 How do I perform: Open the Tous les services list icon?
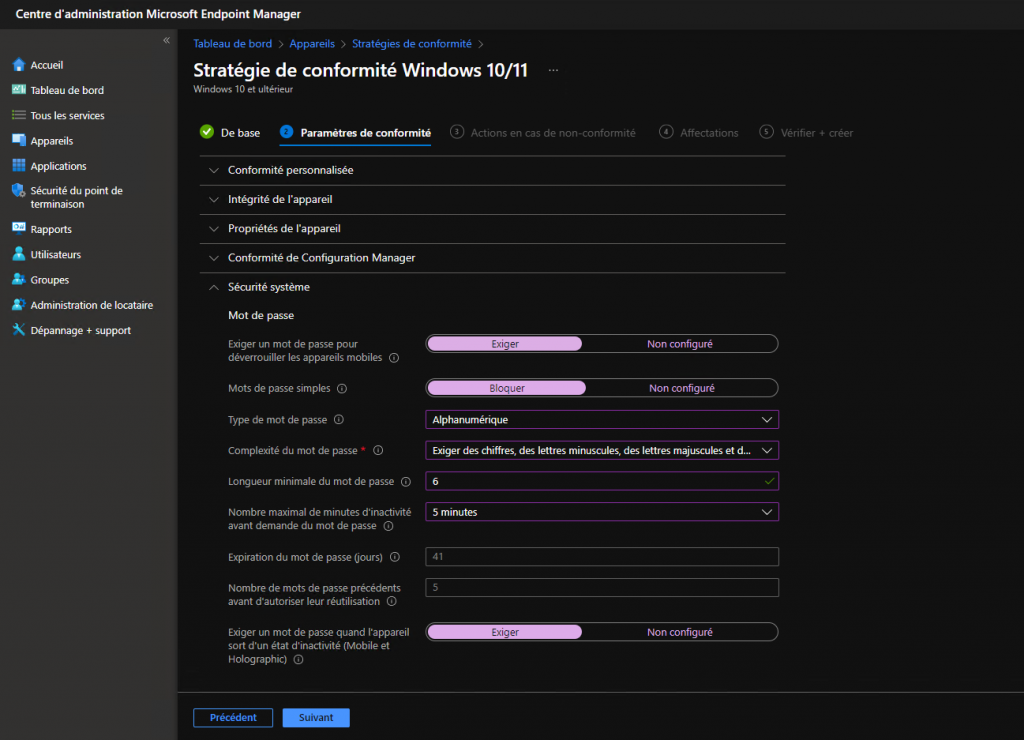[19, 116]
